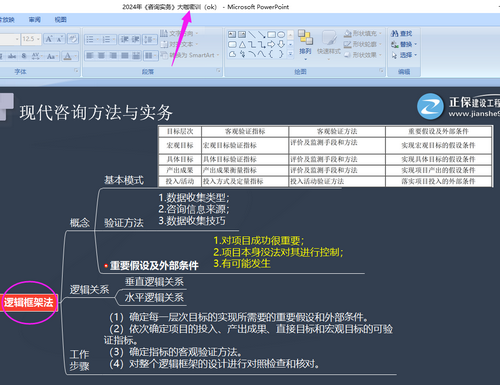This screenshot has width=500, height=385.
Task: Open 形状填充 (shape fill) color menu
Action: click(x=363, y=33)
